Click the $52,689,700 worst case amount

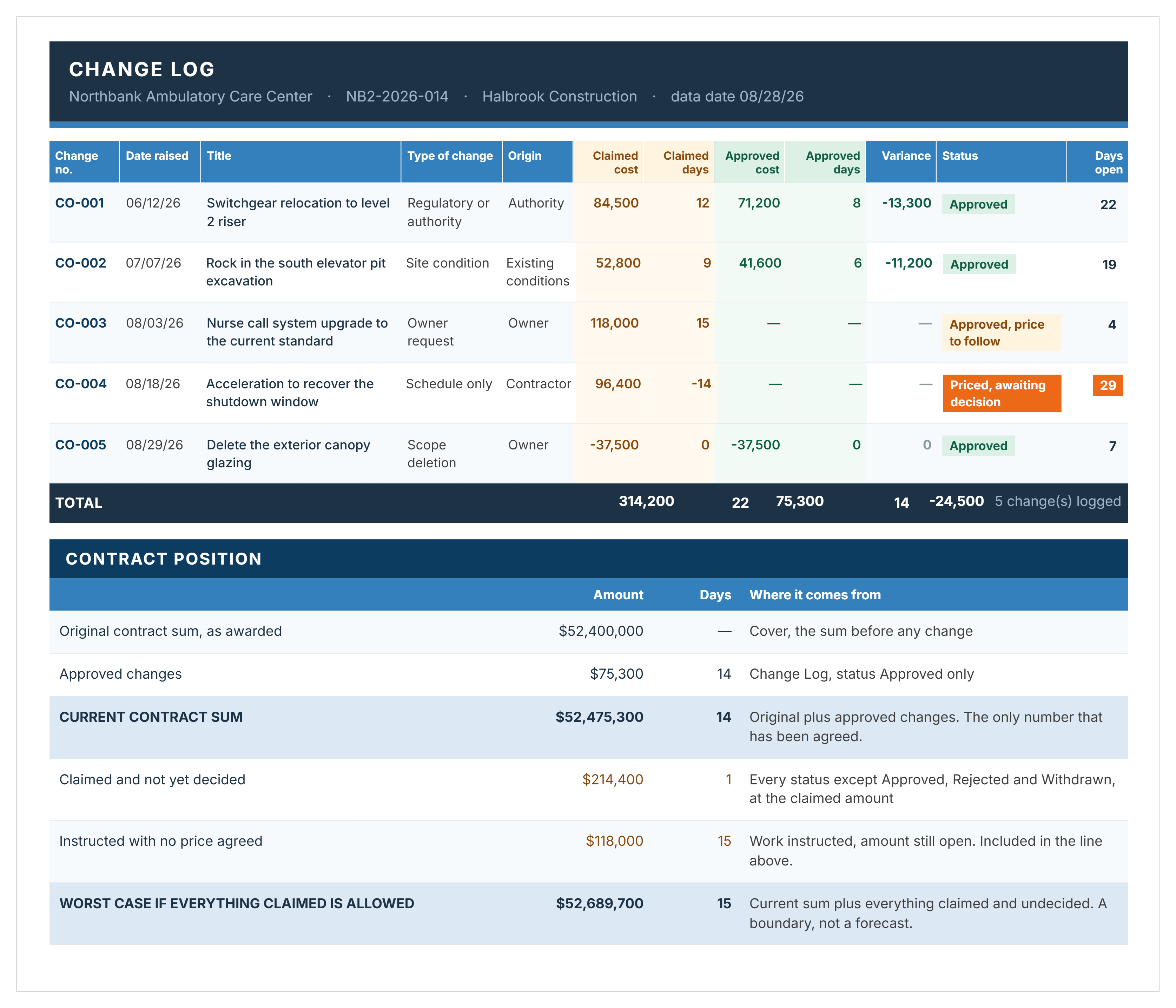click(x=599, y=904)
